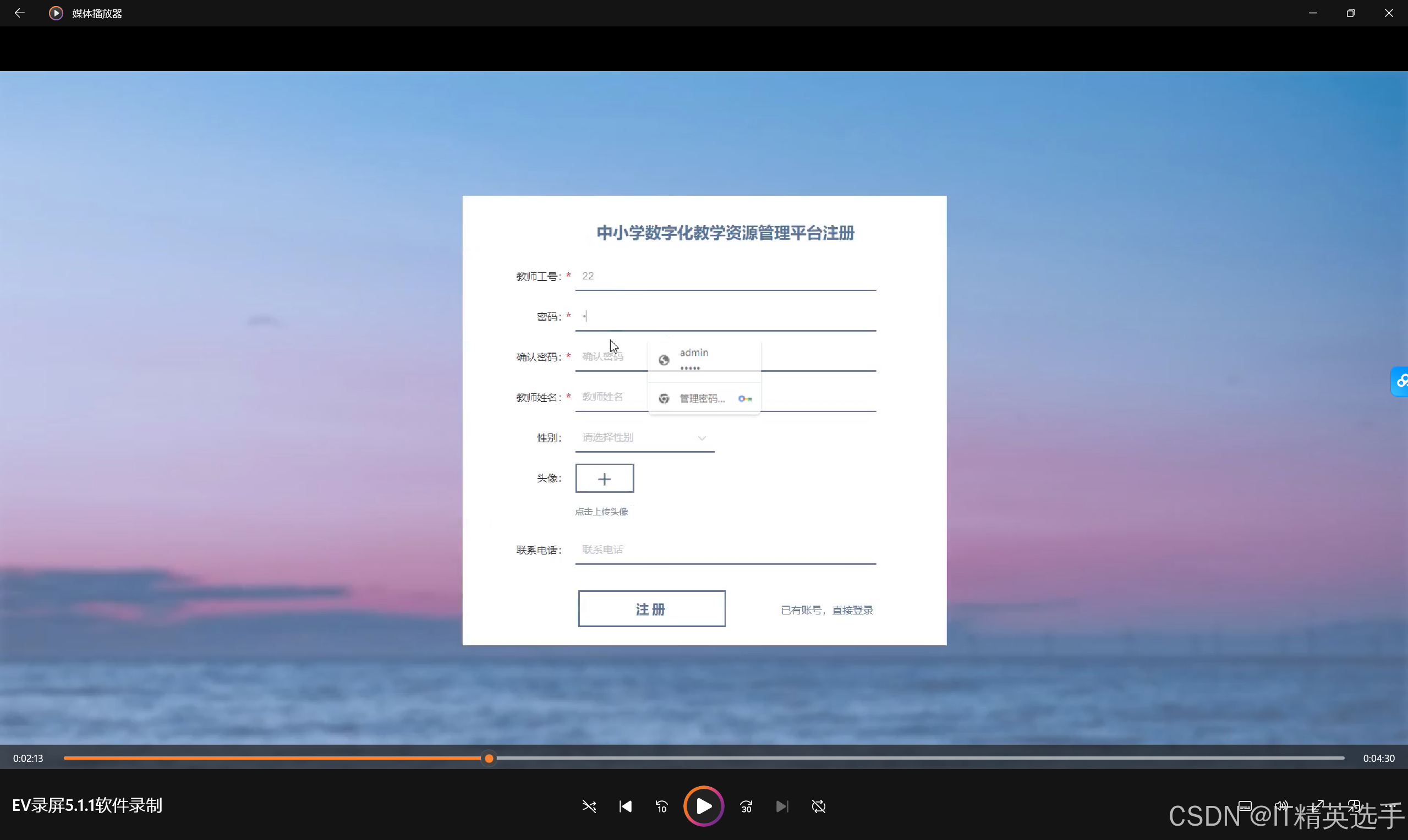Switch to mini player mode
The width and height of the screenshot is (1408, 840).
pos(1354,806)
